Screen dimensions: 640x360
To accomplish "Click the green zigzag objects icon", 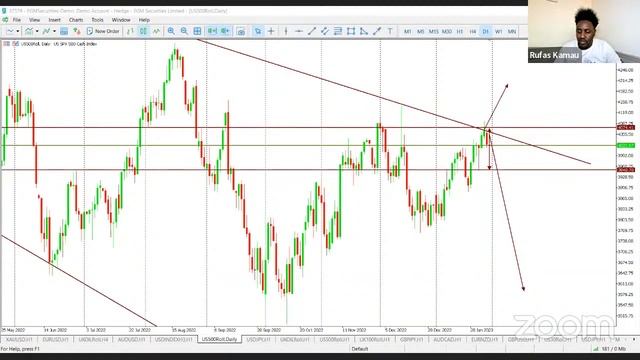I will tap(47, 31).
